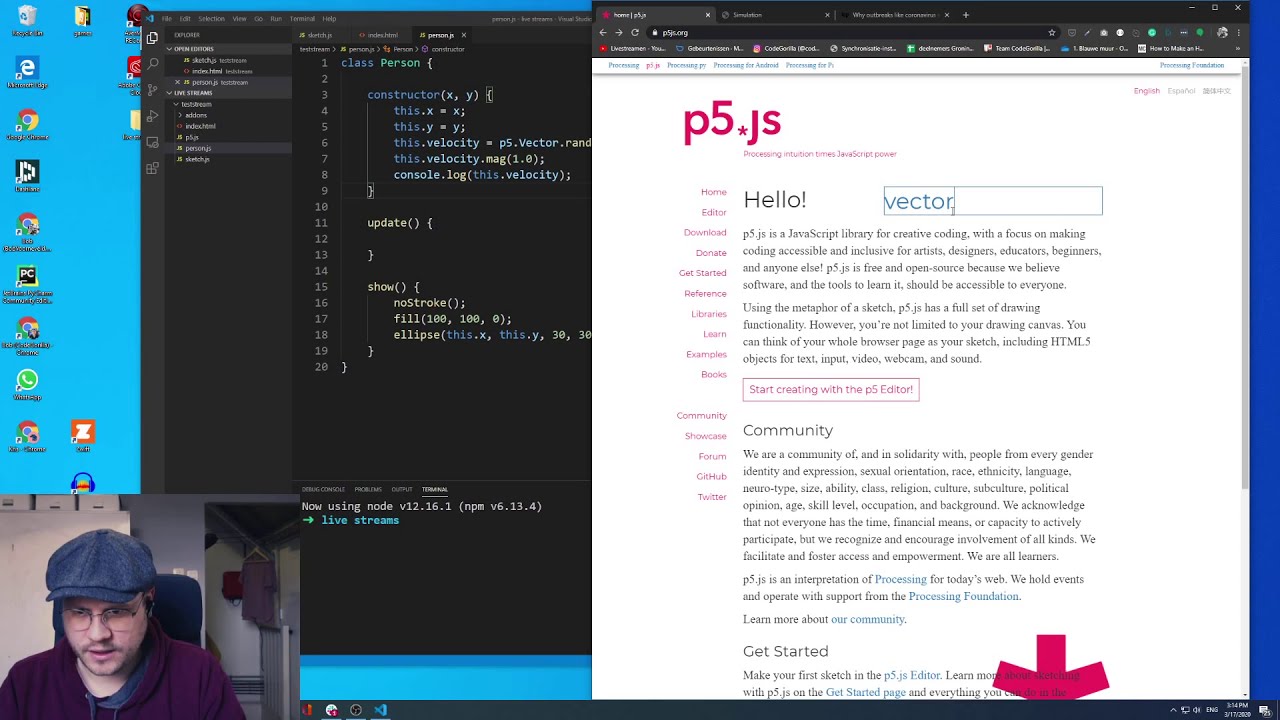Select Processing for Android in the top nav
The height and width of the screenshot is (720, 1280).
click(745, 65)
